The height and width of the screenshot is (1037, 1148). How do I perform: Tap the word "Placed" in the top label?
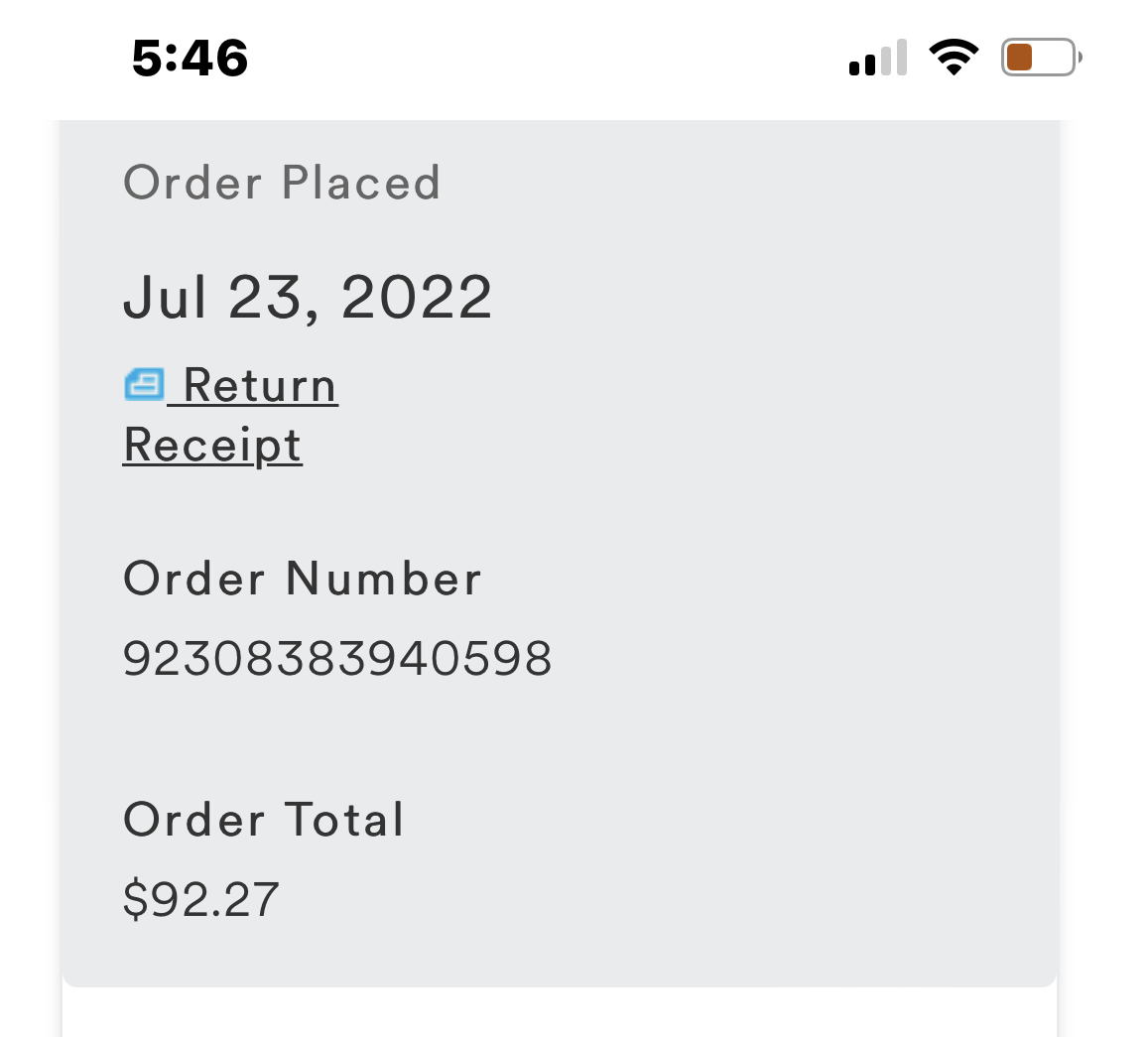coord(360,184)
